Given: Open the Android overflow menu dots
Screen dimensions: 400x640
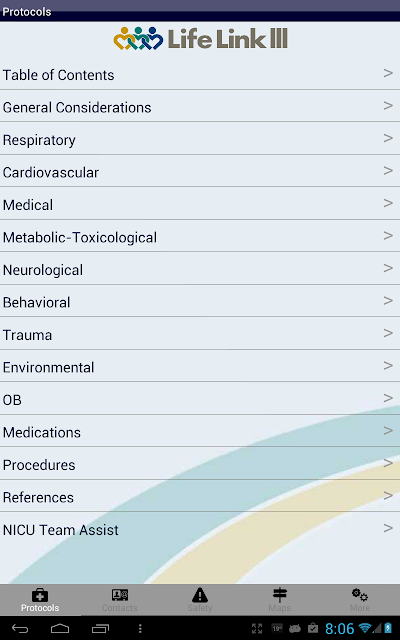Looking at the screenshot, I should 140,629.
